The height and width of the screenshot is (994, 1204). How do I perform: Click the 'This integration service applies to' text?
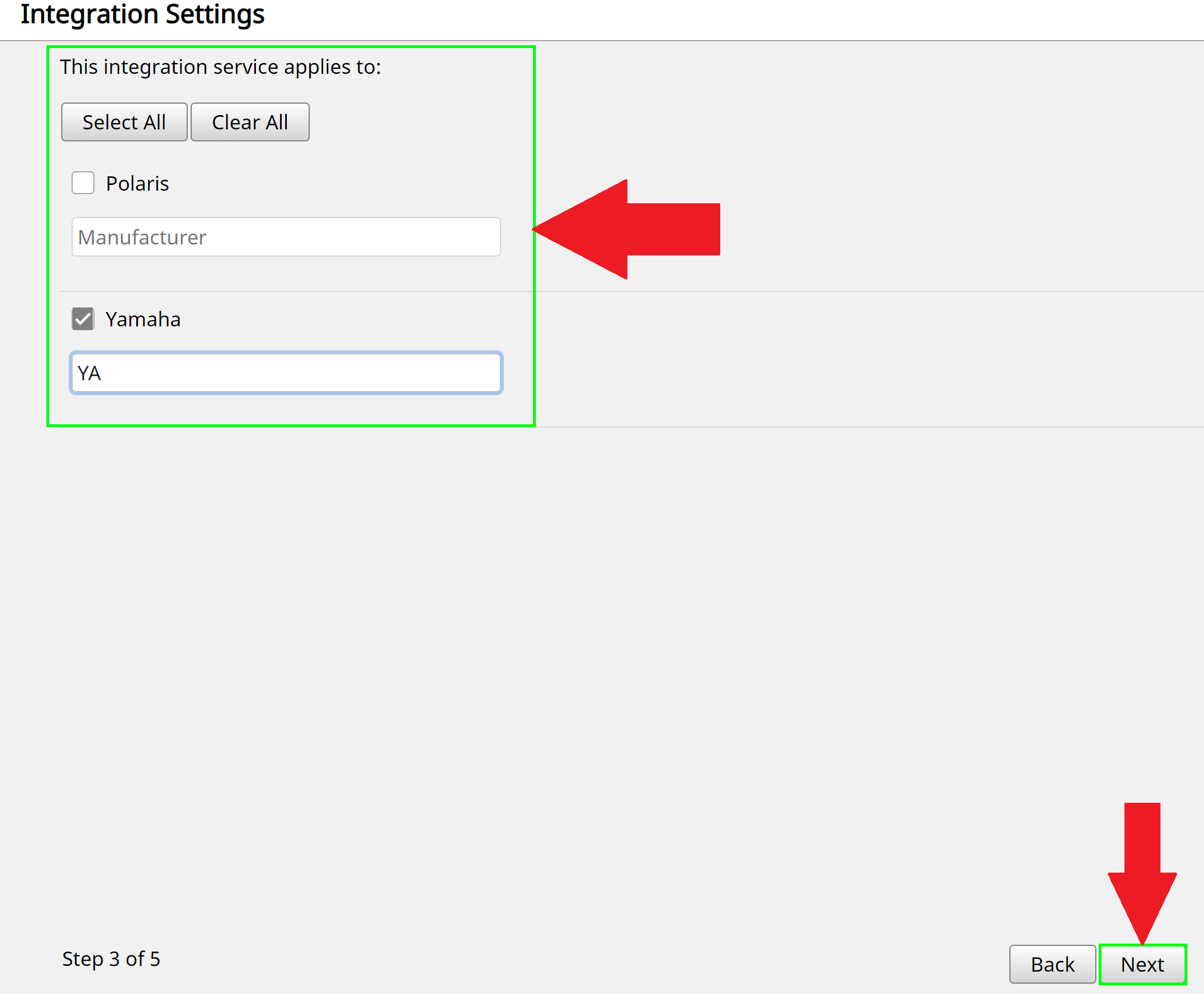point(220,67)
